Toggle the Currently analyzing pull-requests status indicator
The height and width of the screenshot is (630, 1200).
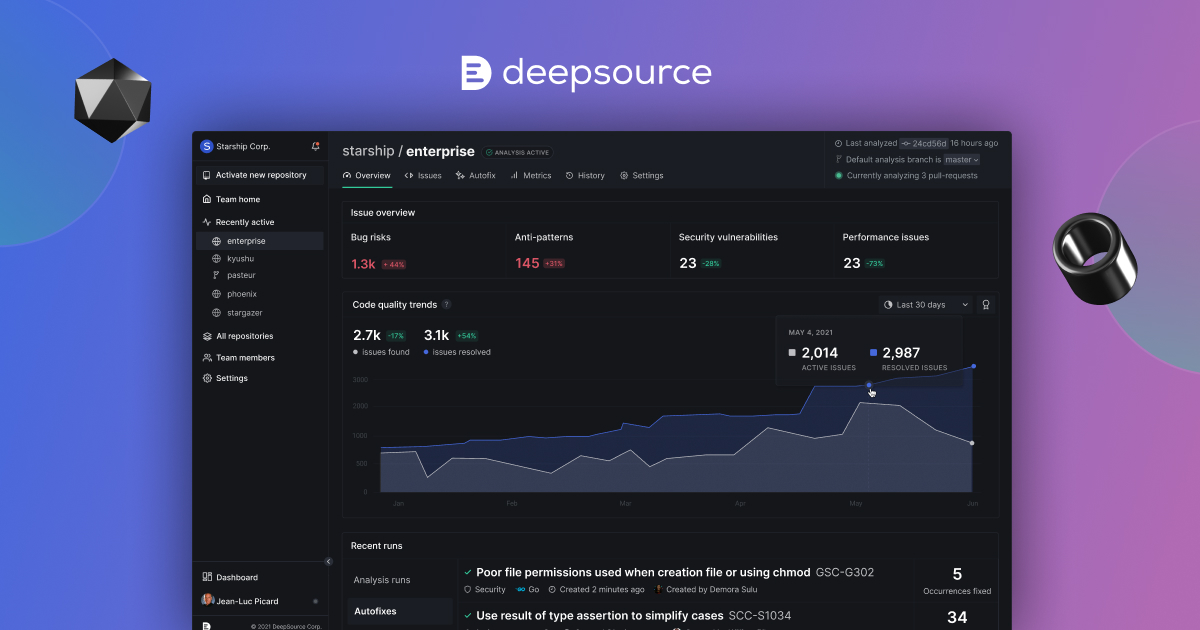pos(838,175)
